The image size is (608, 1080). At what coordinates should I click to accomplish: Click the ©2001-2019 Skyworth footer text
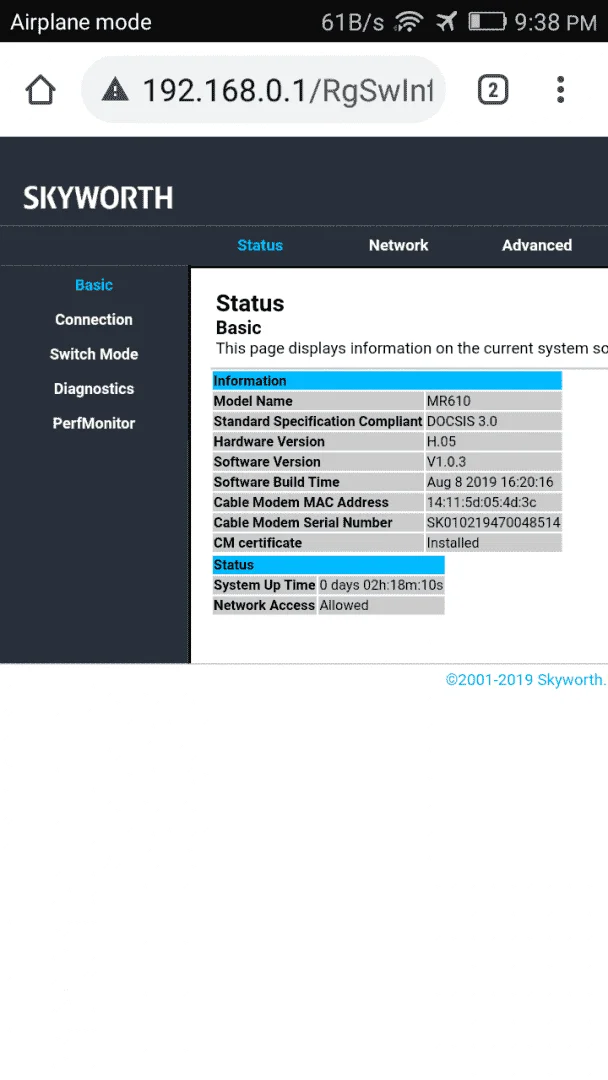pyautogui.click(x=525, y=680)
